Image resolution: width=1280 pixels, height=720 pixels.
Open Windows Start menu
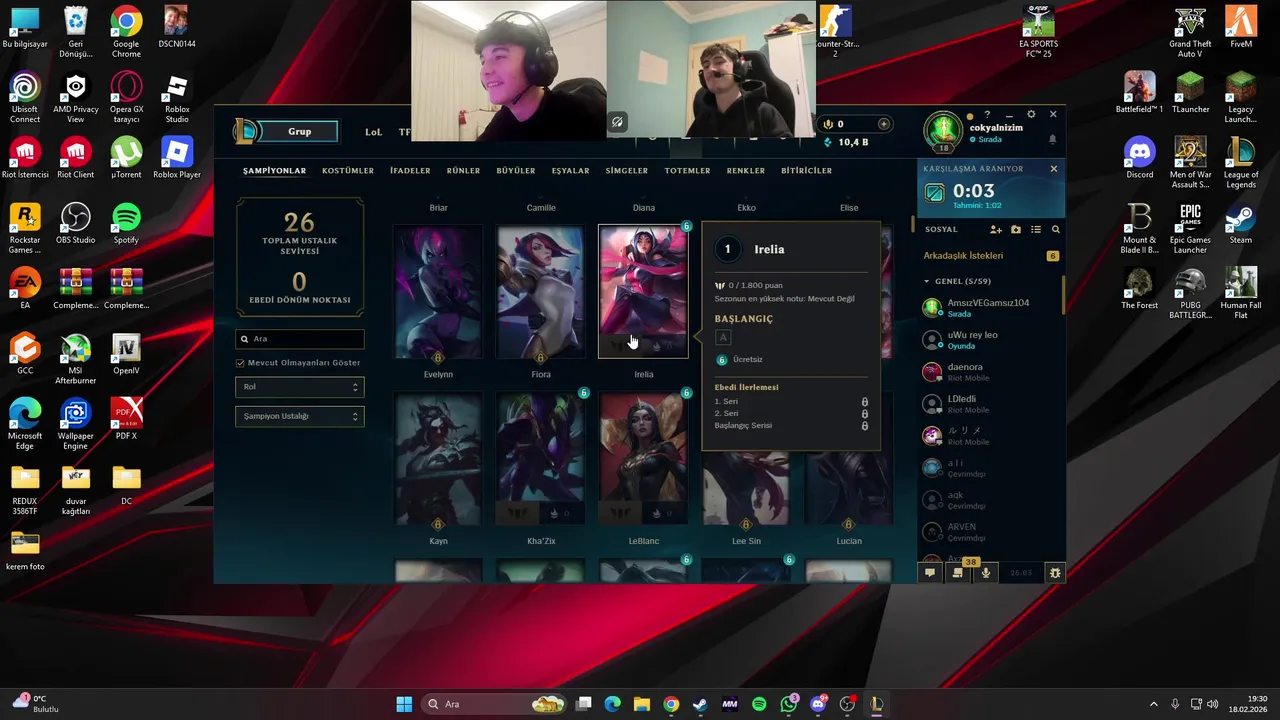[x=404, y=704]
